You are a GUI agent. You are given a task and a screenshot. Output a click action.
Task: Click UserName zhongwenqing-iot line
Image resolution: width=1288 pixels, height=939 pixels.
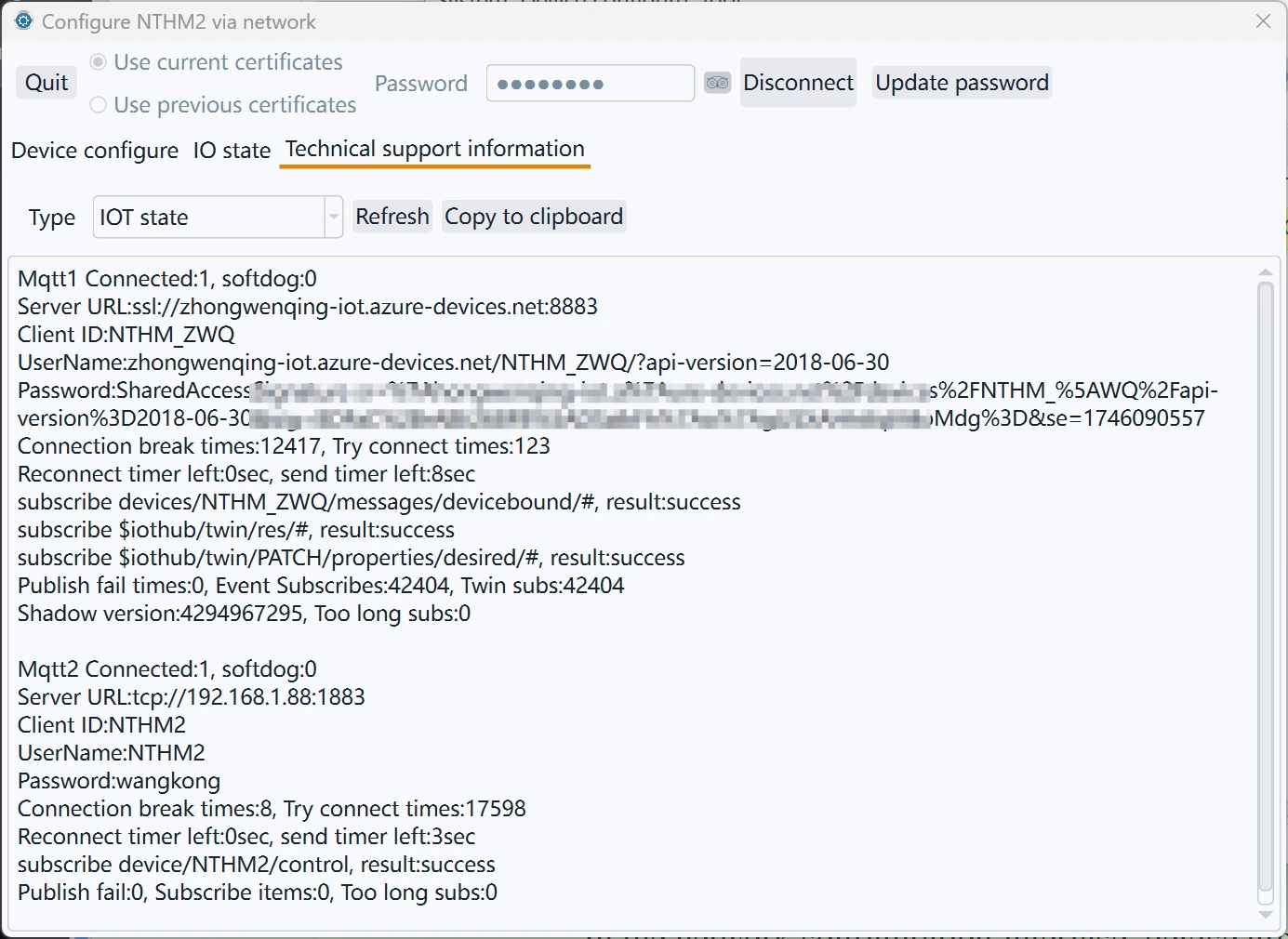pyautogui.click(x=454, y=363)
